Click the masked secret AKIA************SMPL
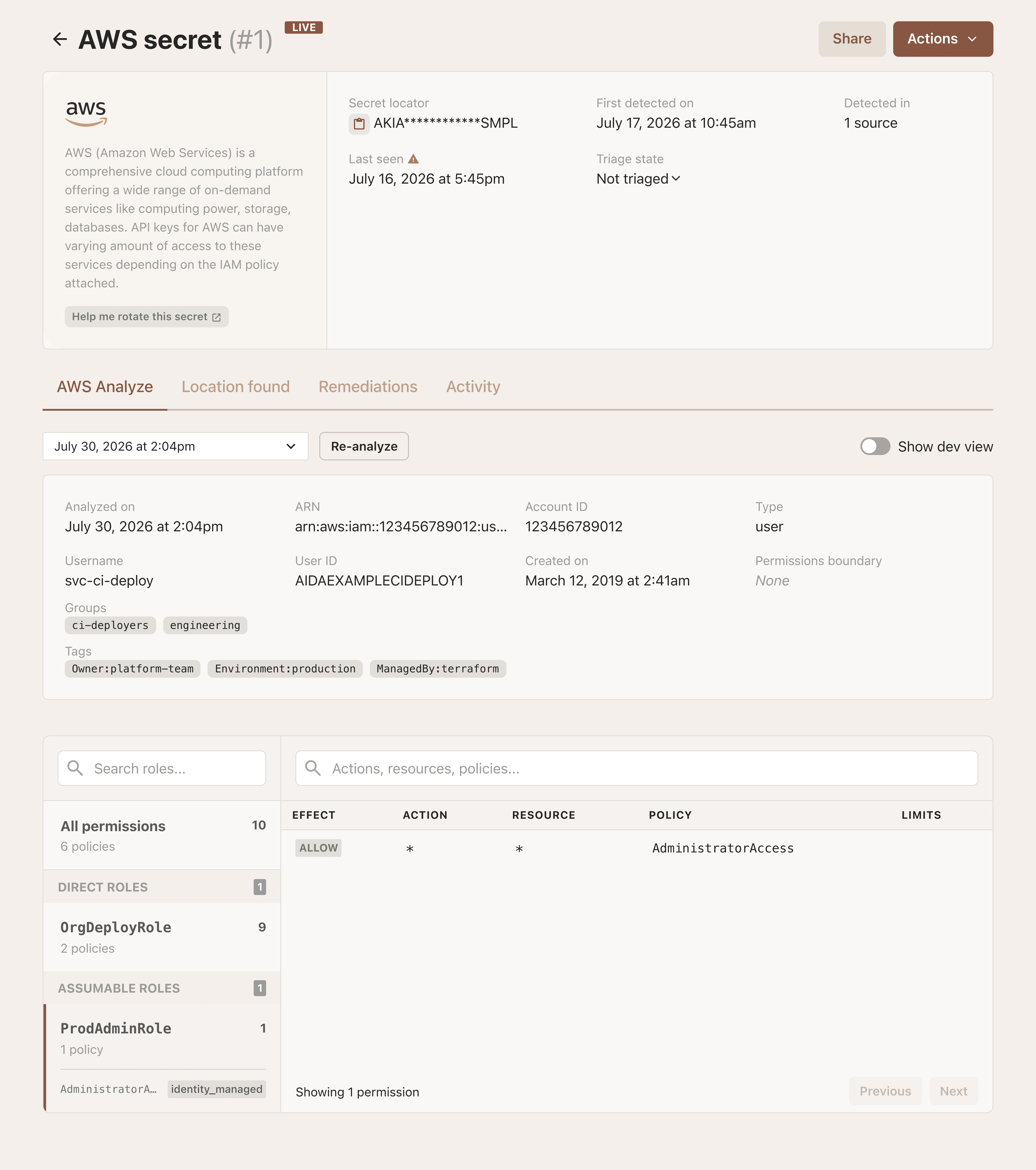The image size is (1036, 1170). (x=446, y=123)
